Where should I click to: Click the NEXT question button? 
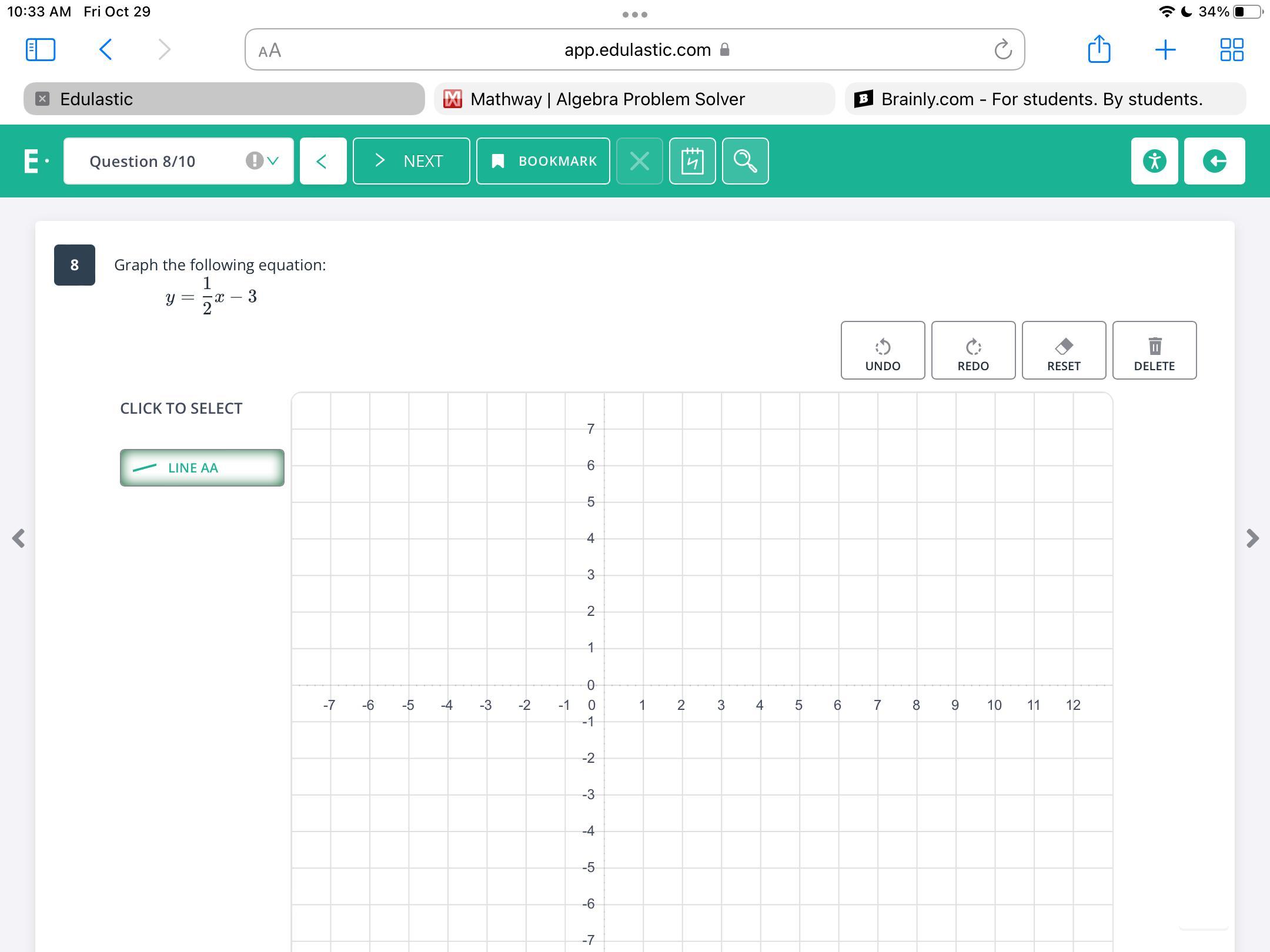click(x=411, y=161)
